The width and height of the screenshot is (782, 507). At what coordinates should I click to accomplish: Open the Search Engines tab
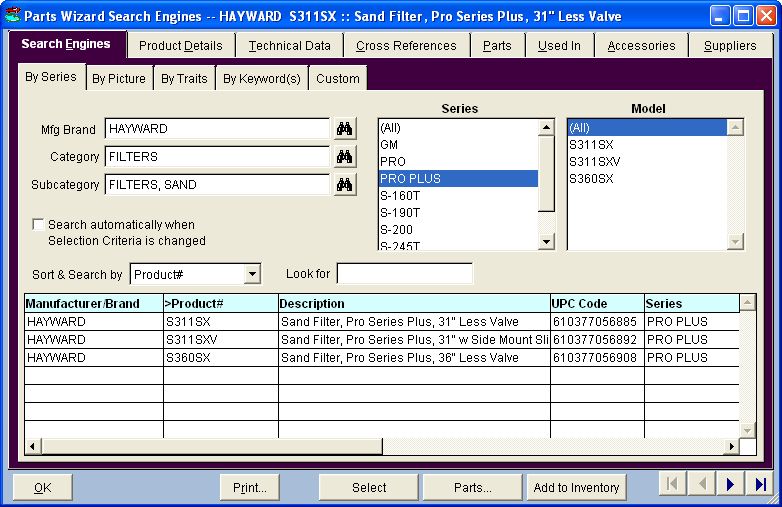tap(66, 44)
